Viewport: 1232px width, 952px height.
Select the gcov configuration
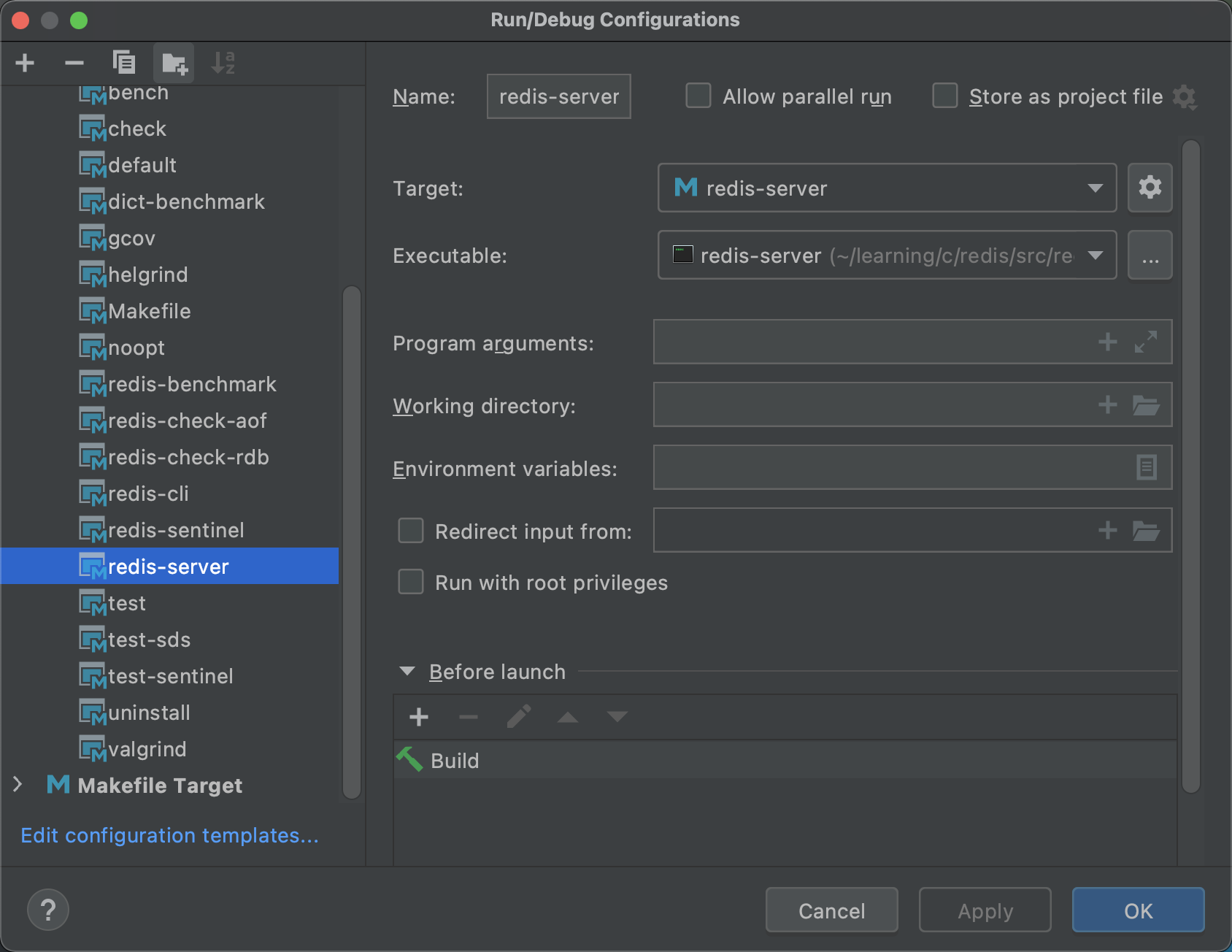170,238
